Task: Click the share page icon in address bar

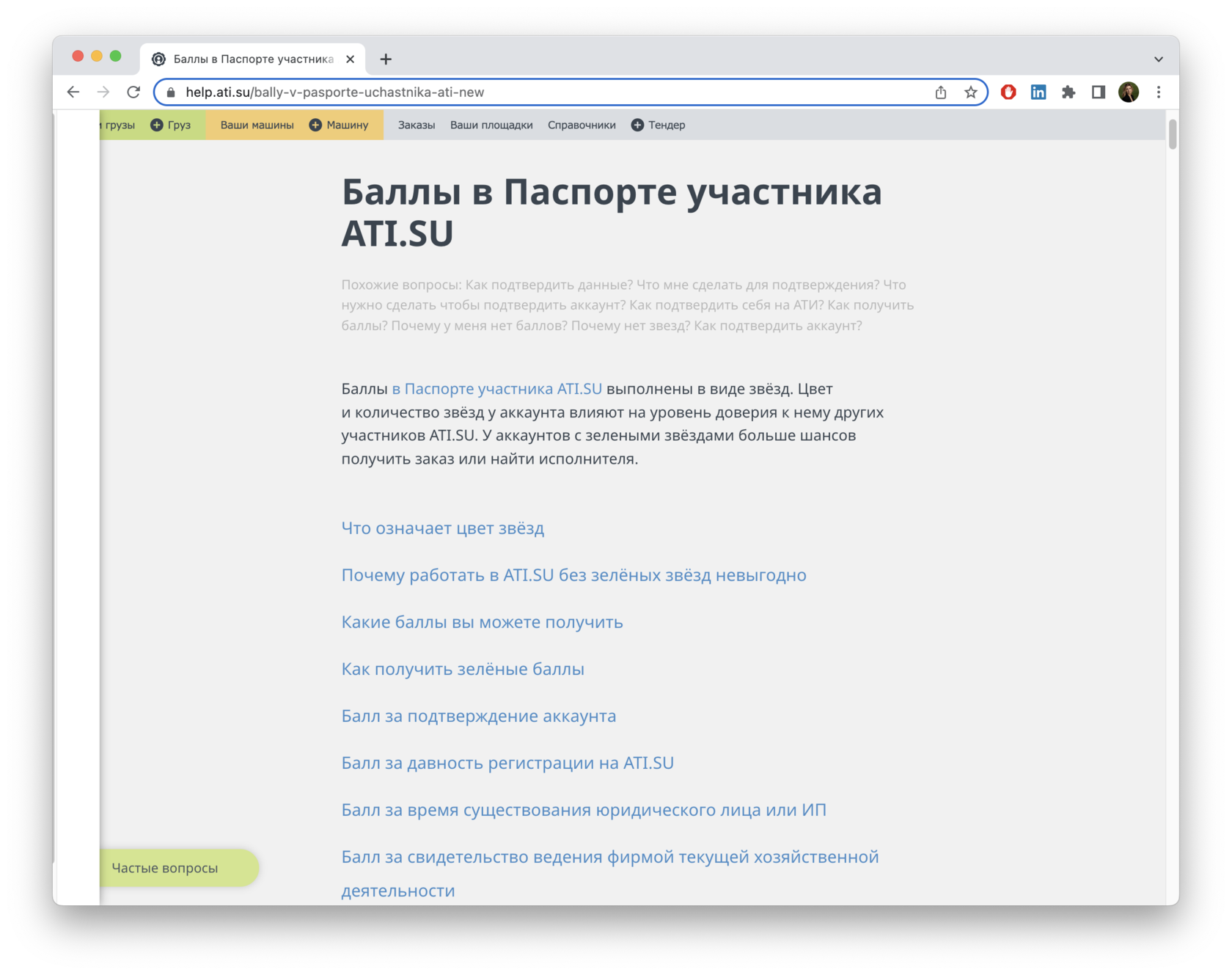Action: (941, 92)
